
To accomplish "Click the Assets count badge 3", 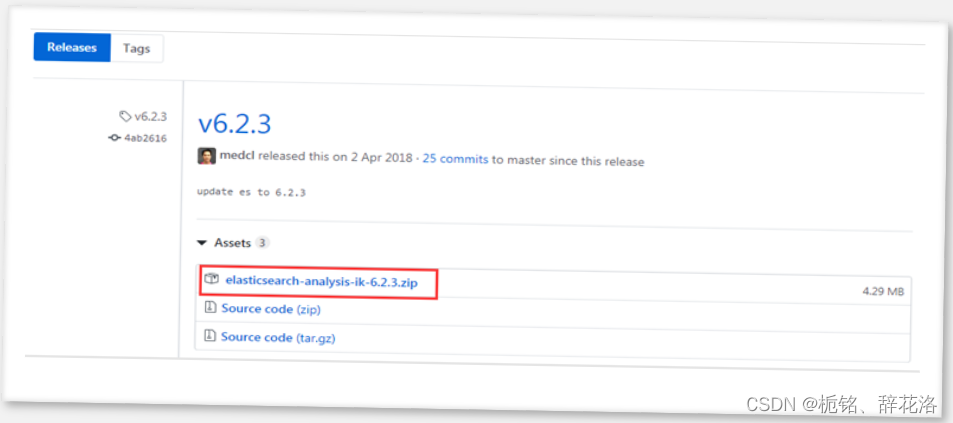I will click(262, 243).
